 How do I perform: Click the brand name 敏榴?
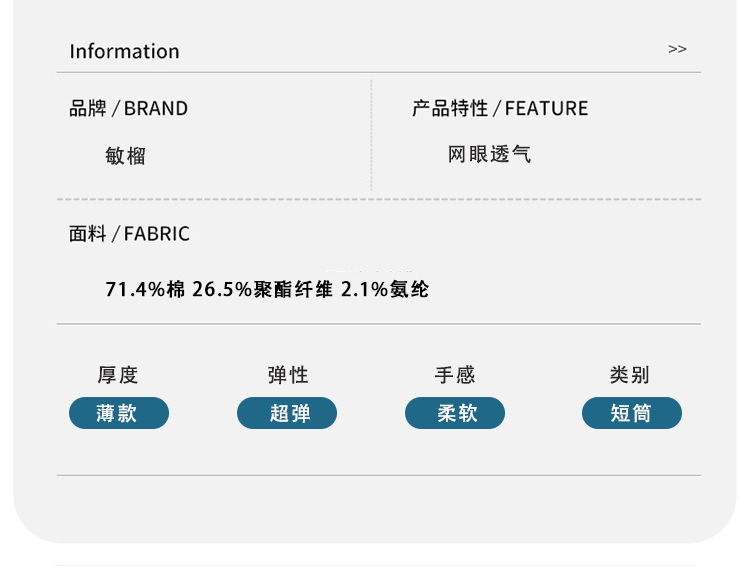126,156
